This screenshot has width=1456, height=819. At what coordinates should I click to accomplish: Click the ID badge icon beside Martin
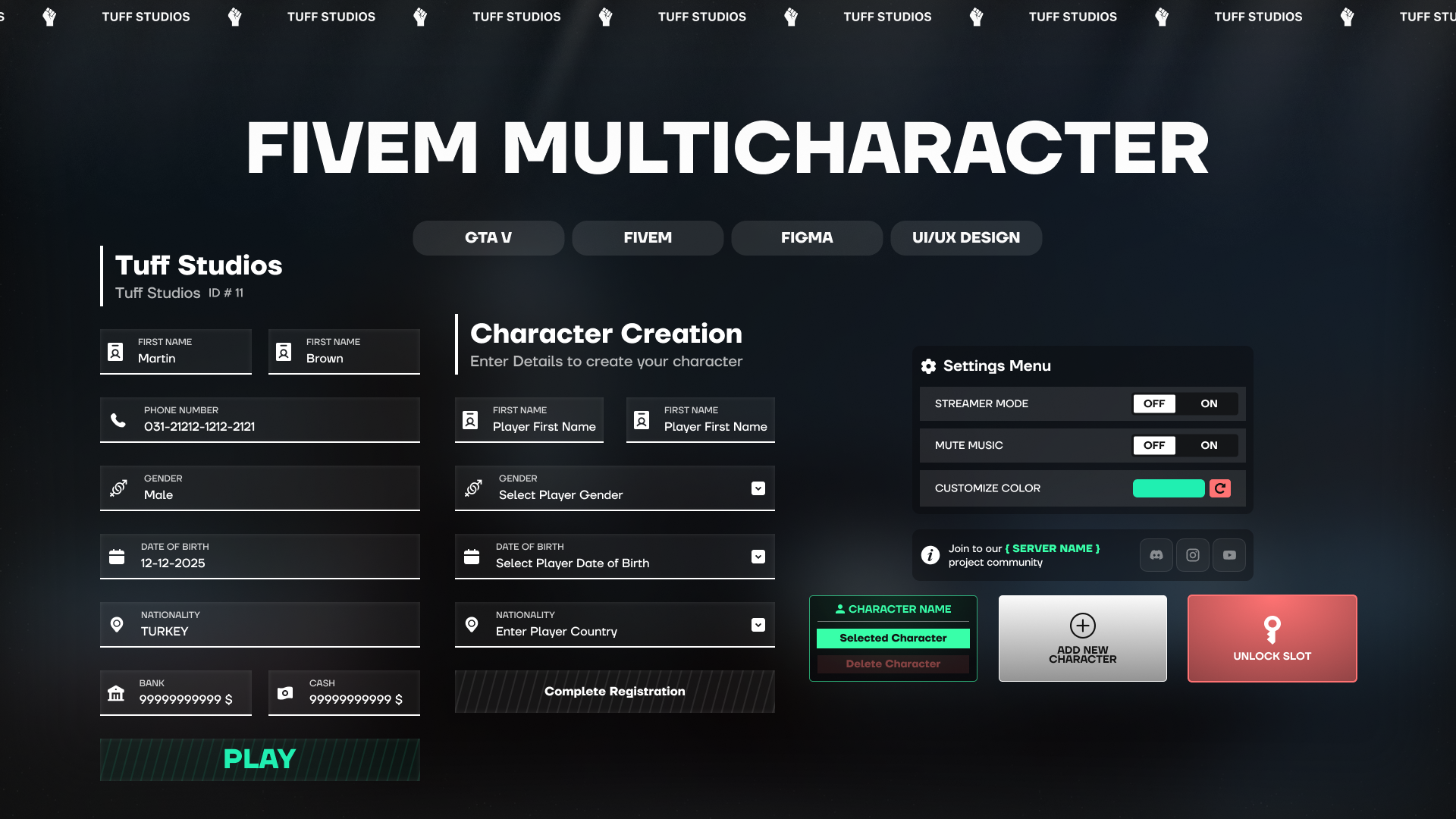point(115,352)
